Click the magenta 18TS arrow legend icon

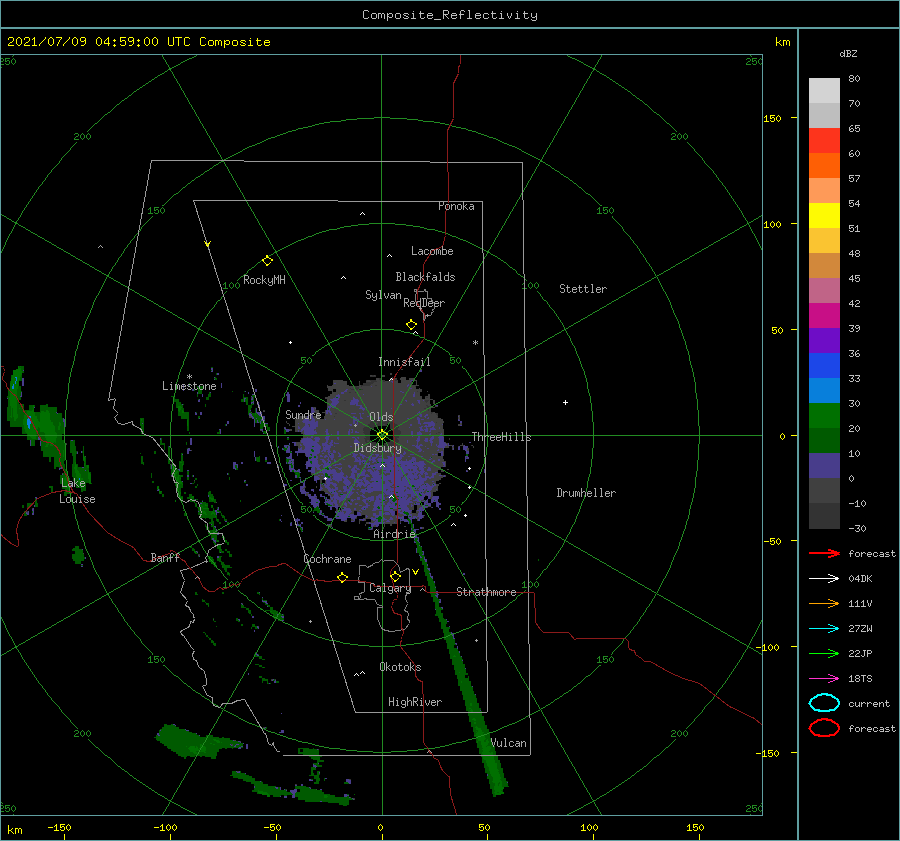click(x=824, y=679)
